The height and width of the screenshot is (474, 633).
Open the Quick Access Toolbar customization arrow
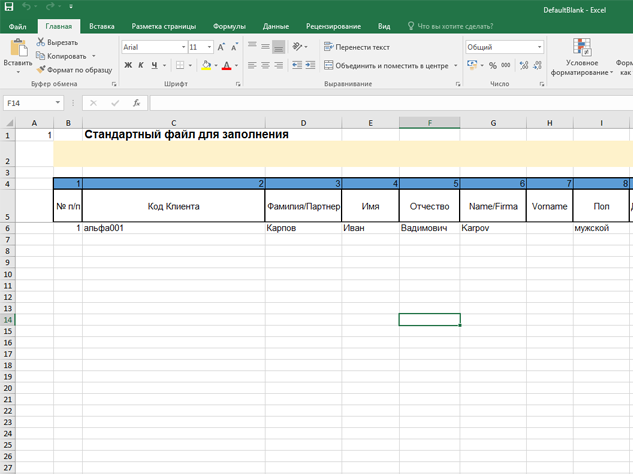(x=71, y=6)
